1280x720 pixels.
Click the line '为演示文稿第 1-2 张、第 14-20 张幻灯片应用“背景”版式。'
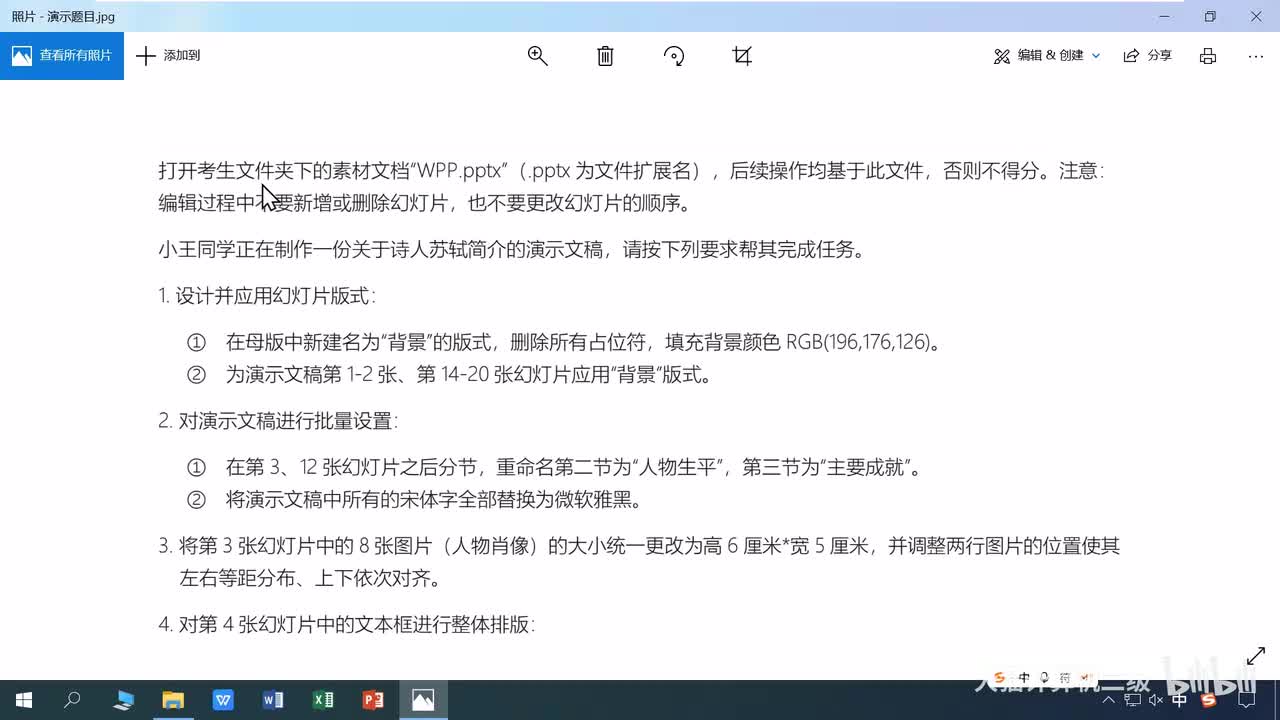point(469,375)
